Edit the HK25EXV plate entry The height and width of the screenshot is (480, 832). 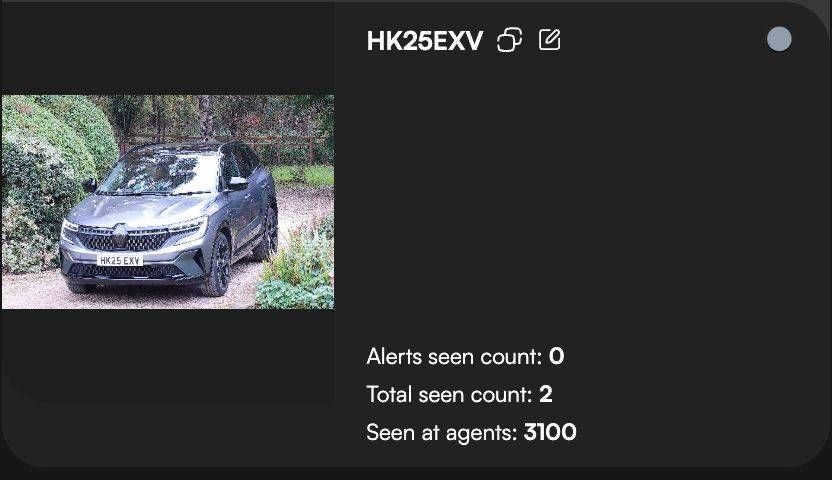coord(550,40)
